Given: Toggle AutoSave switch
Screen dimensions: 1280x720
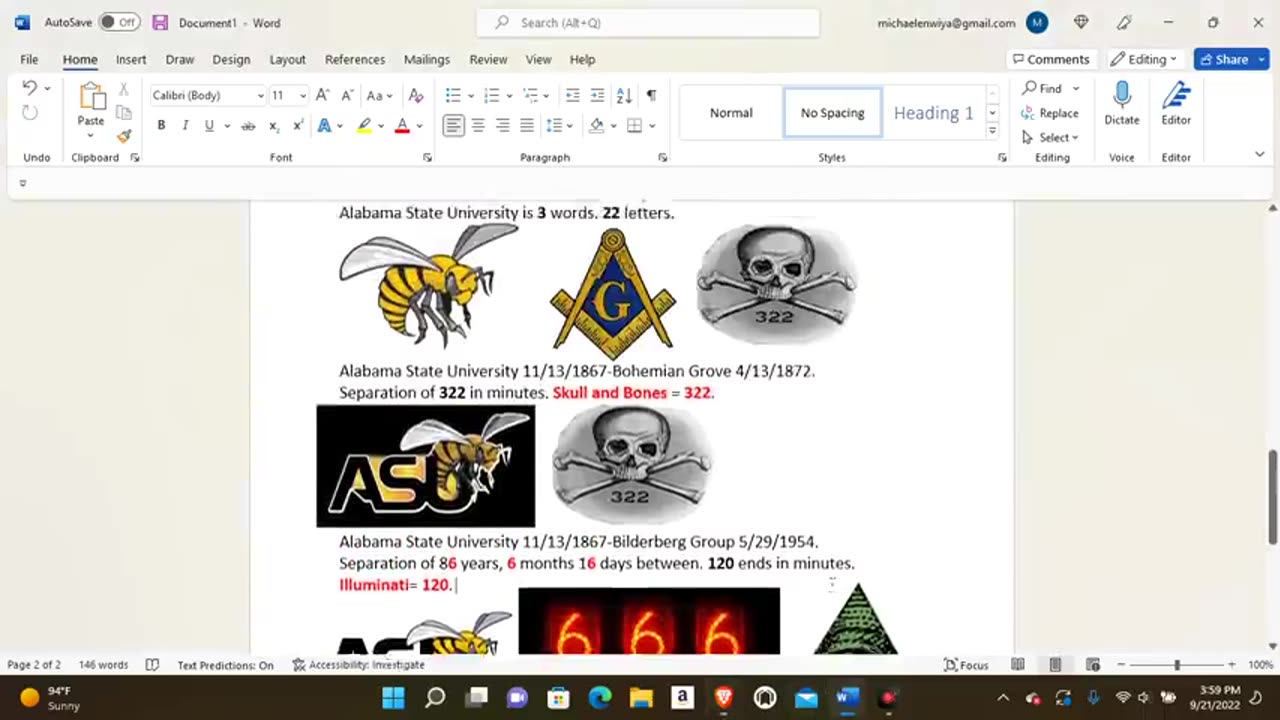Looking at the screenshot, I should click(x=119, y=22).
